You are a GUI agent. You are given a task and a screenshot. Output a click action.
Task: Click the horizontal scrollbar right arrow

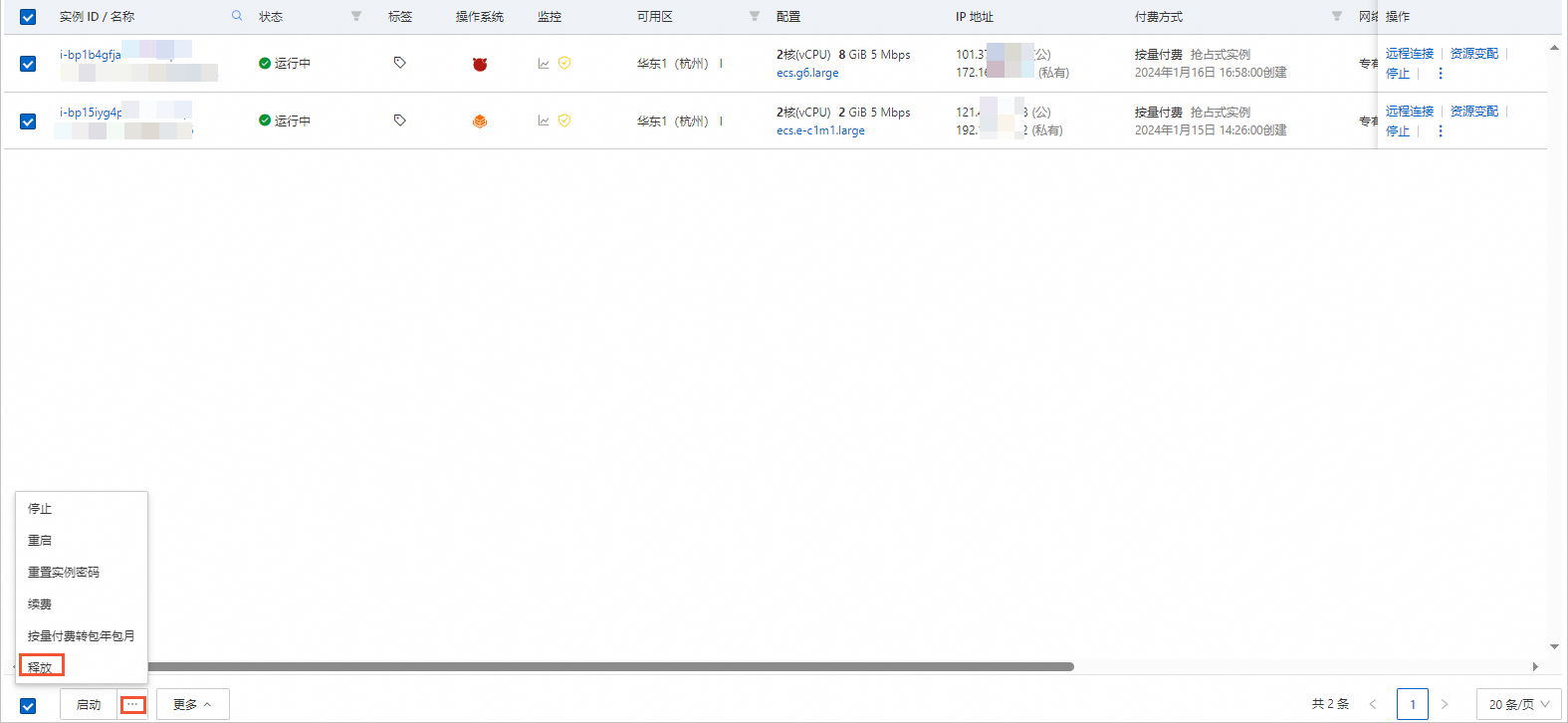coord(1535,666)
